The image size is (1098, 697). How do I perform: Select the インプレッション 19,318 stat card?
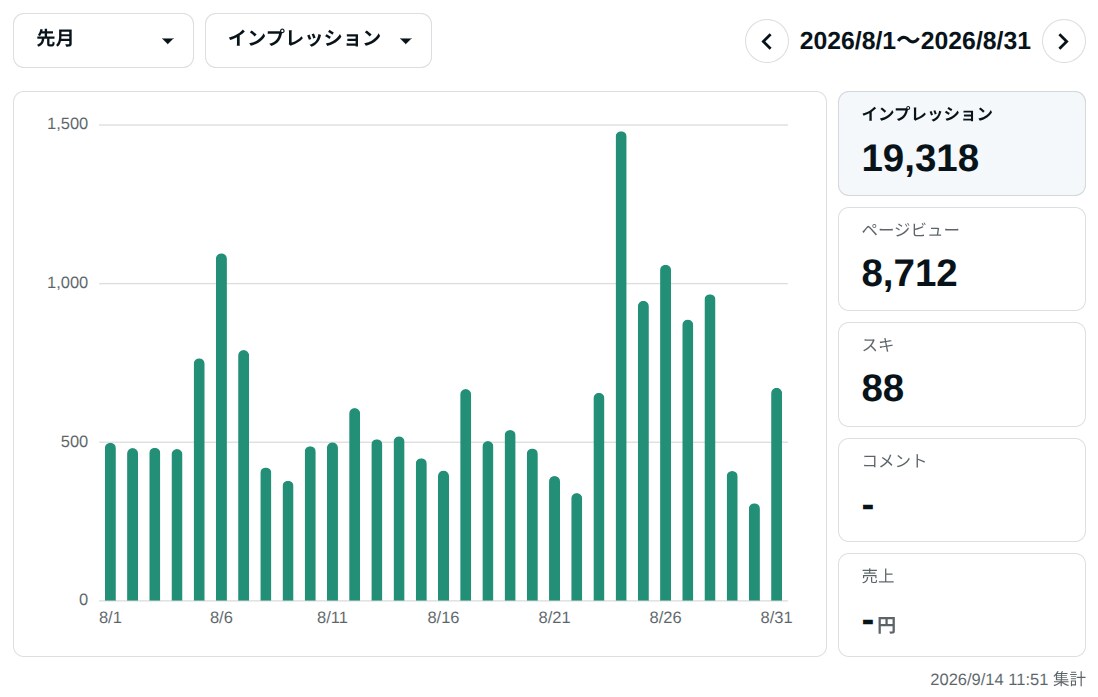tap(961, 144)
